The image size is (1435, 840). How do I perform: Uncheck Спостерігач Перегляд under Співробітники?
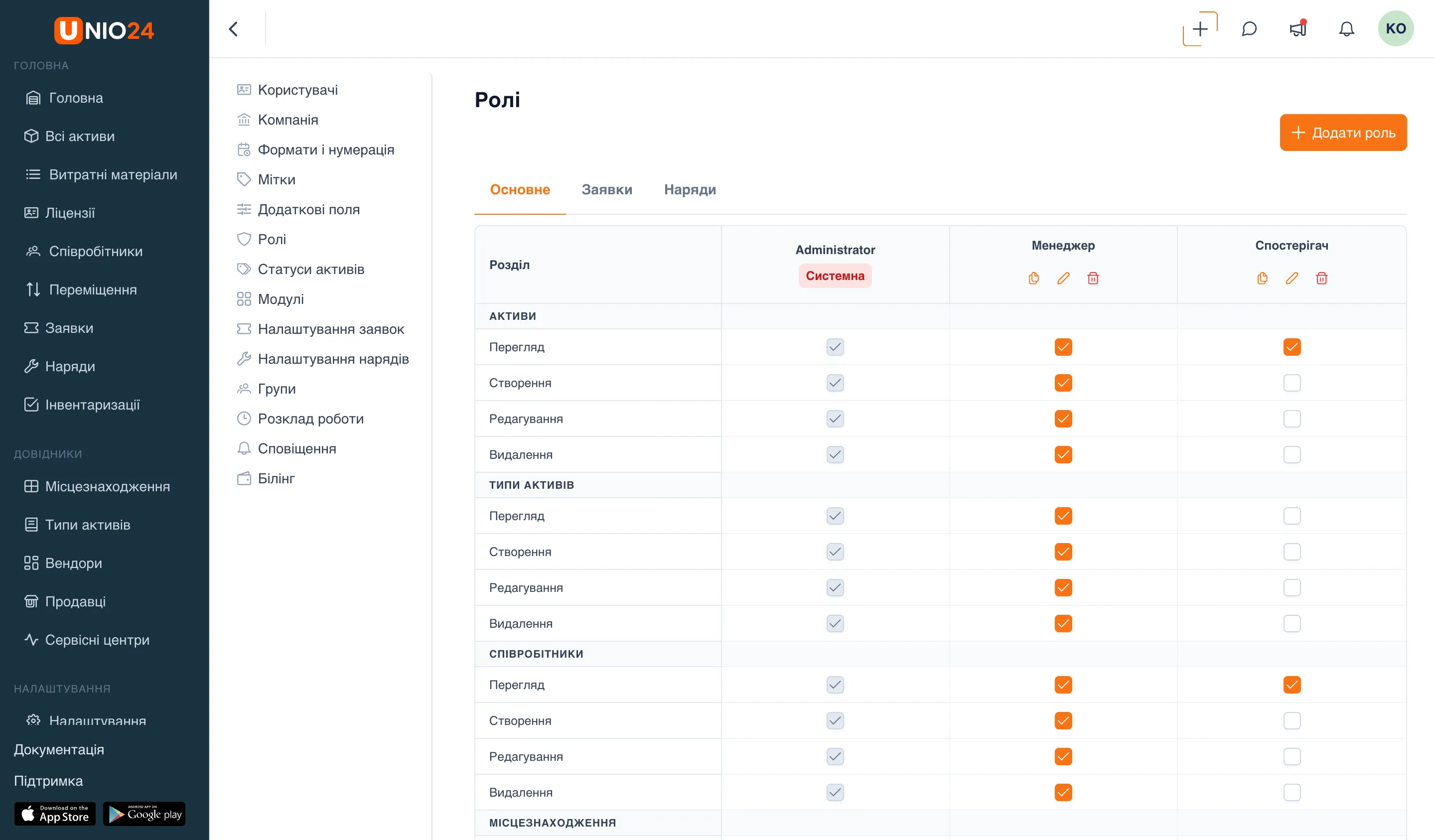click(1292, 685)
